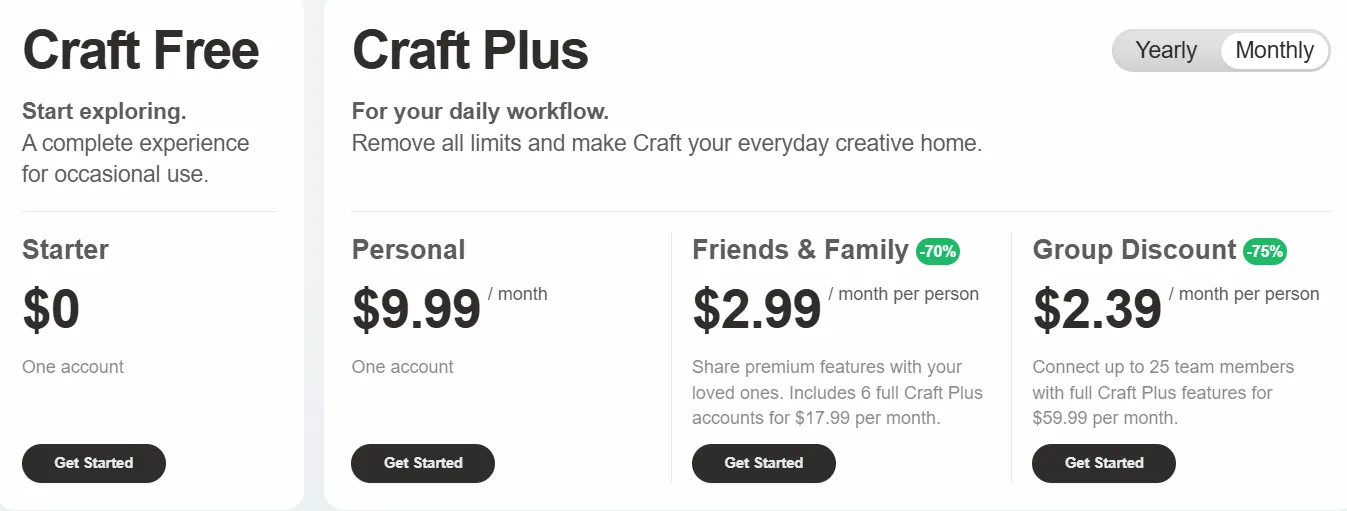Image resolution: width=1347 pixels, height=511 pixels.
Task: Select the Monthly billing option
Action: point(1274,50)
